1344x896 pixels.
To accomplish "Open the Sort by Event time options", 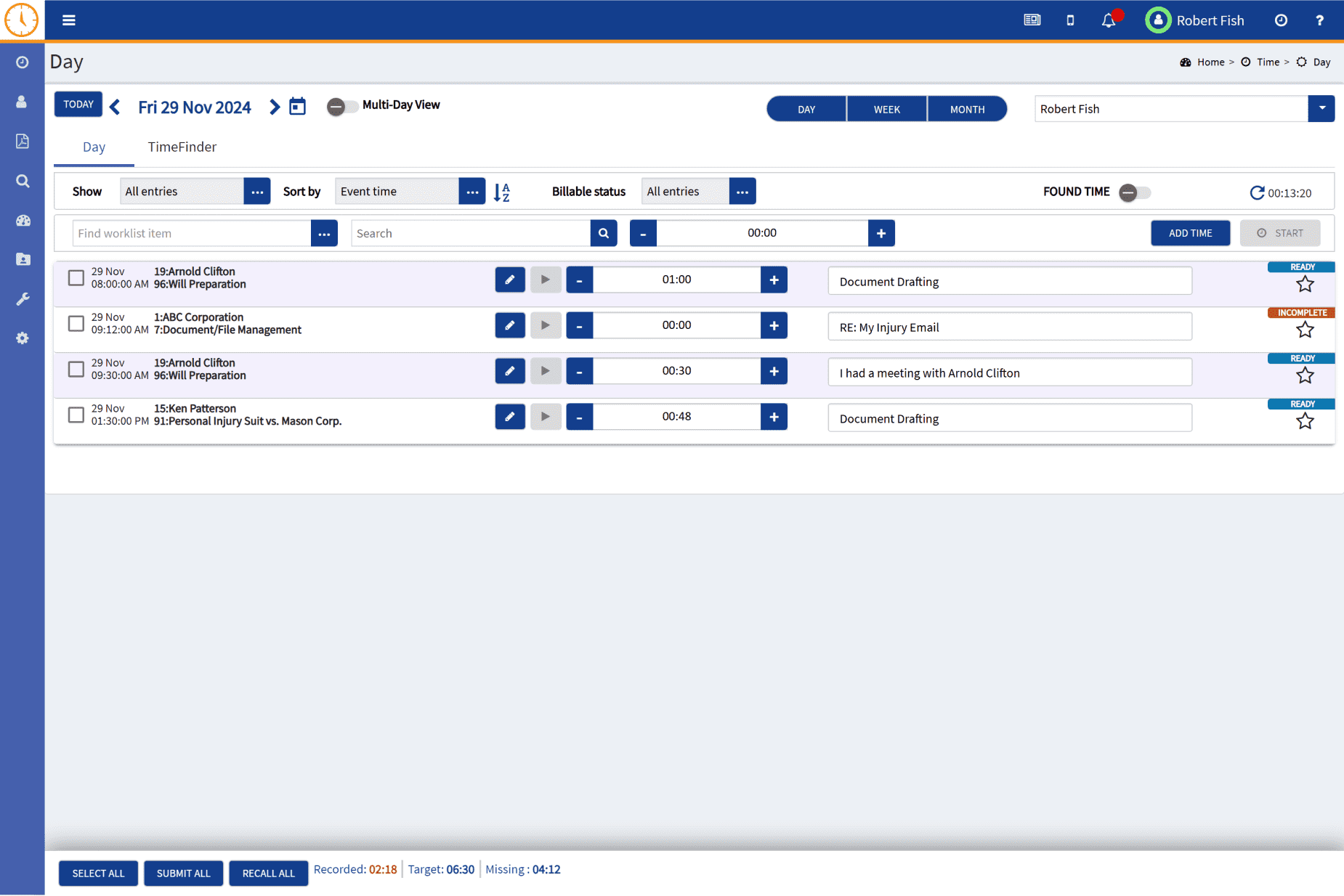I will [x=472, y=191].
